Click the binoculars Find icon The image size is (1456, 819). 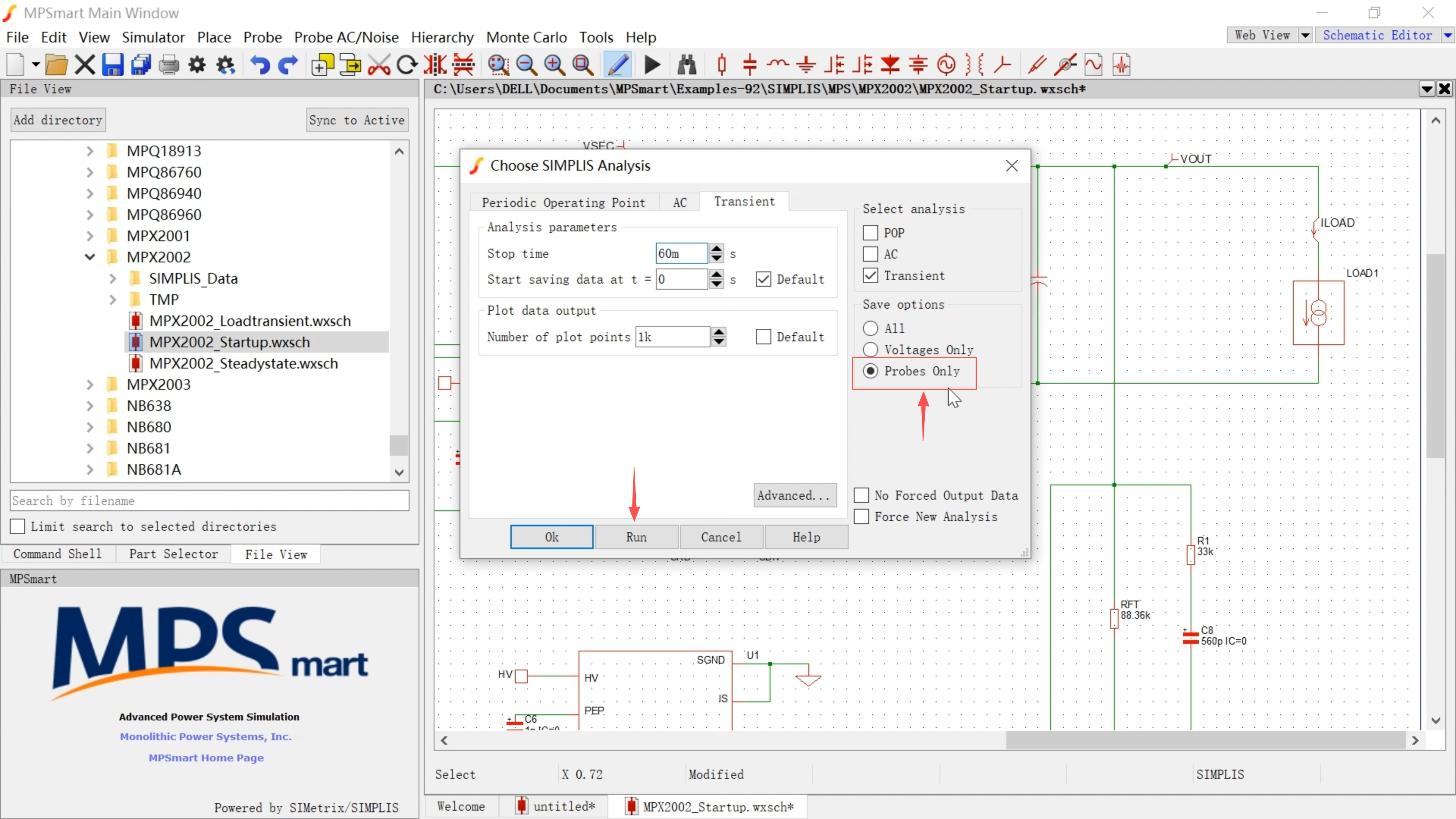[x=687, y=65]
